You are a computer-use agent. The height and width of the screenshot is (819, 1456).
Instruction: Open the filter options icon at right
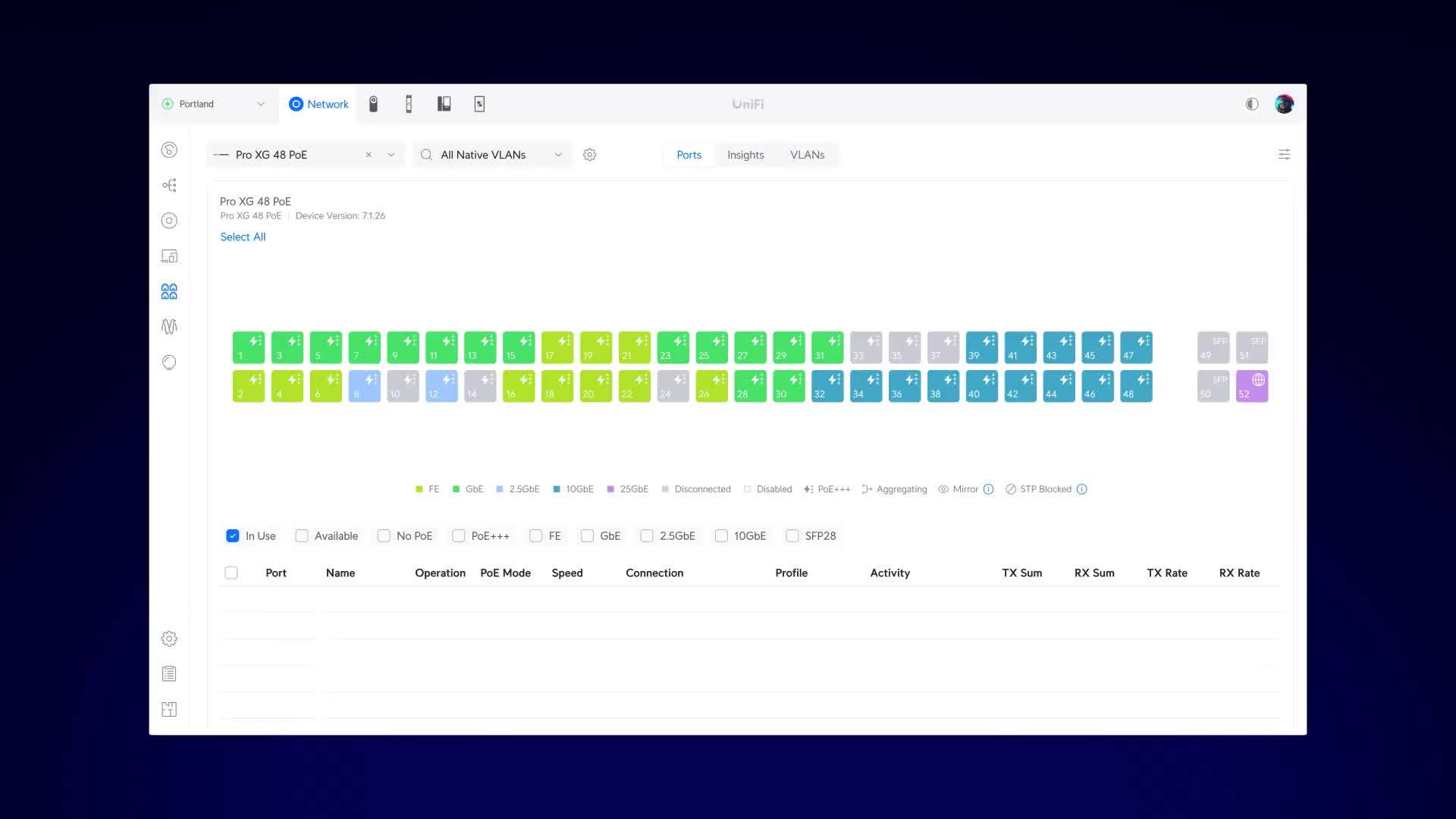[x=1284, y=155]
